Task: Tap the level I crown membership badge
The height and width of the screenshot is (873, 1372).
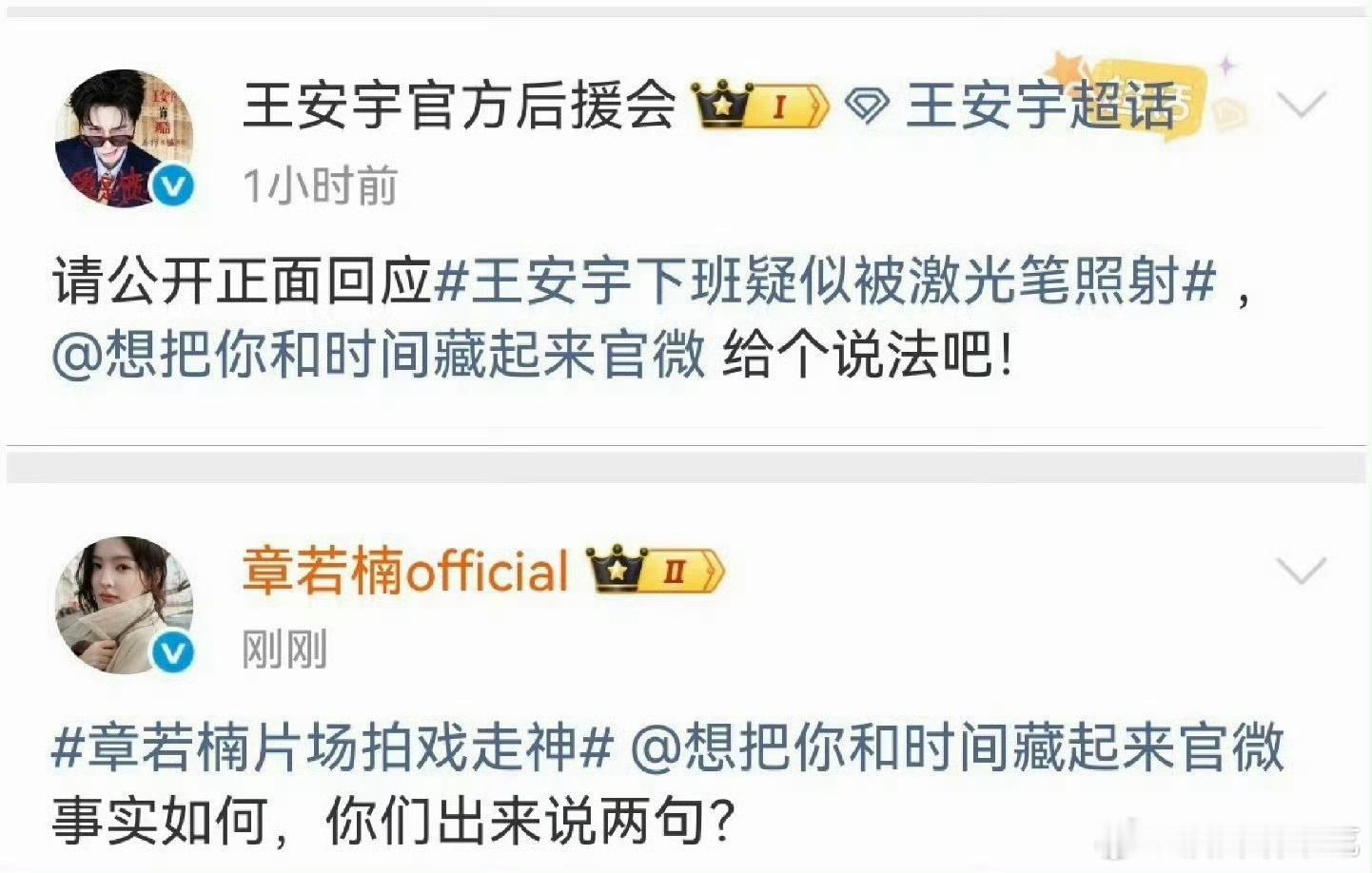Action: [762, 106]
